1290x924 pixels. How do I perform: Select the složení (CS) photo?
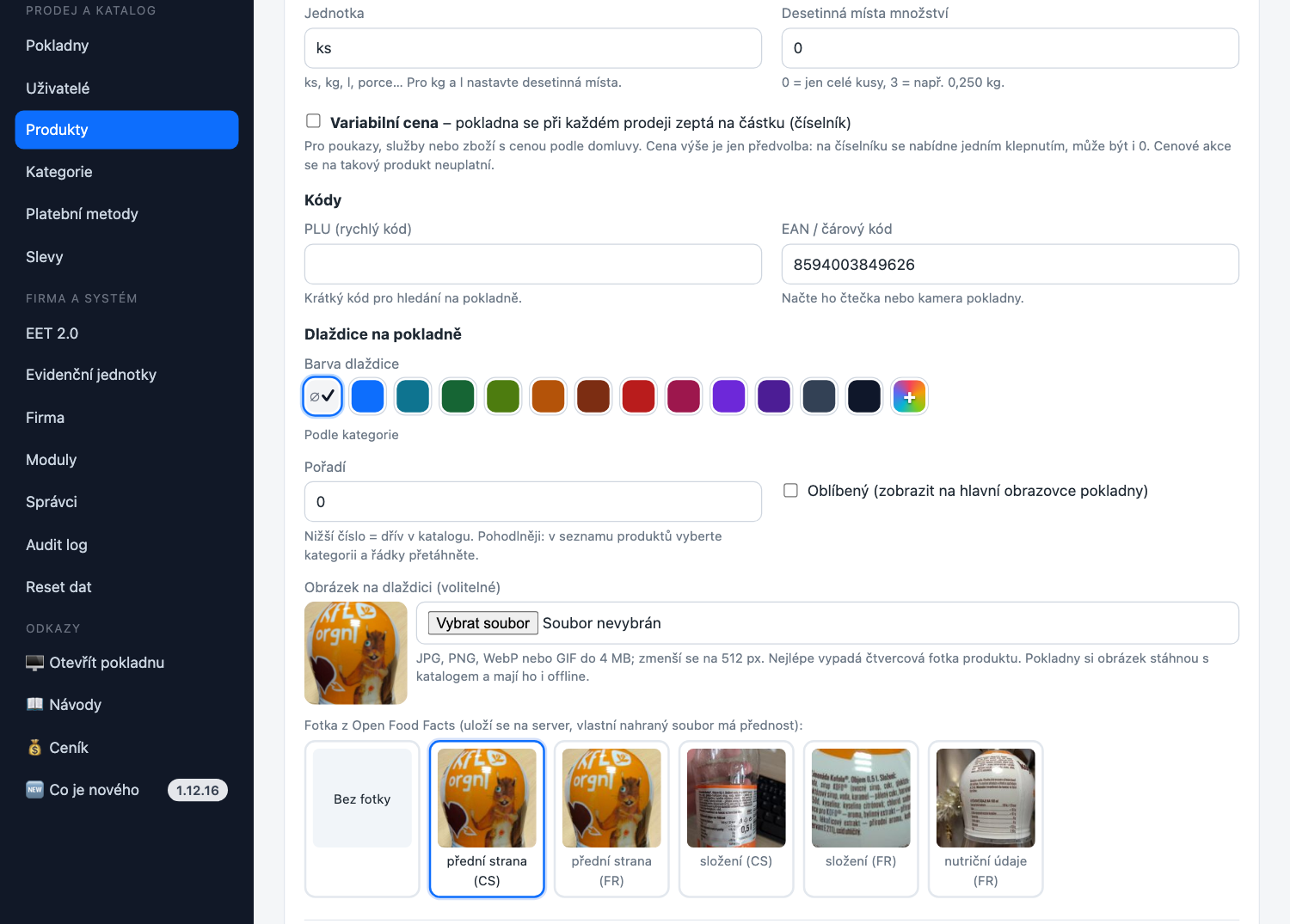[736, 819]
